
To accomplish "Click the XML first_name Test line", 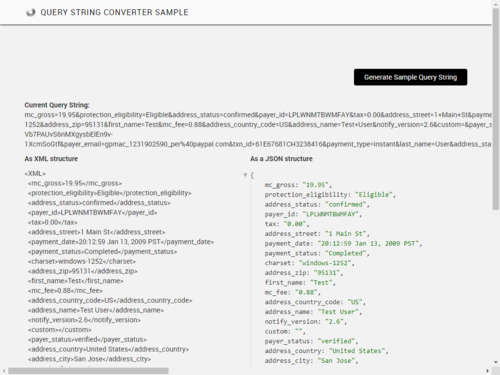I will point(76,281).
